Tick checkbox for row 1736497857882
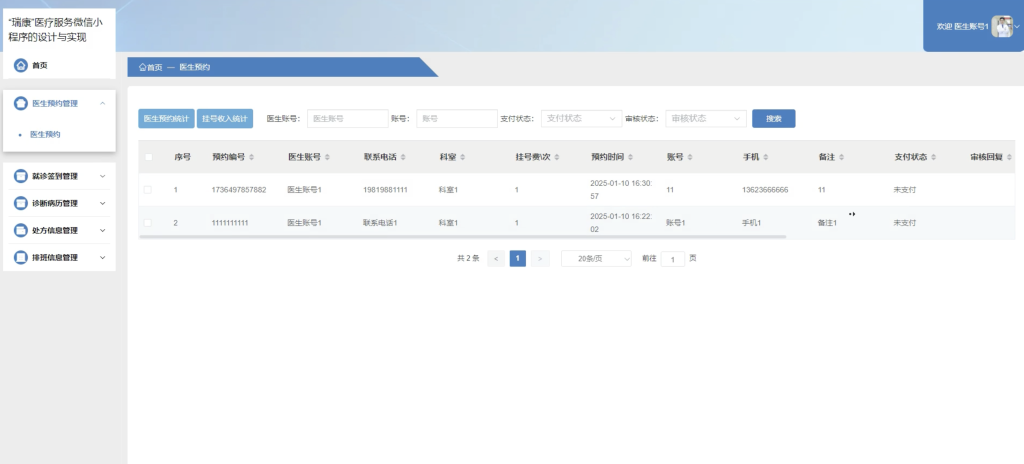1024x464 pixels. (148, 190)
